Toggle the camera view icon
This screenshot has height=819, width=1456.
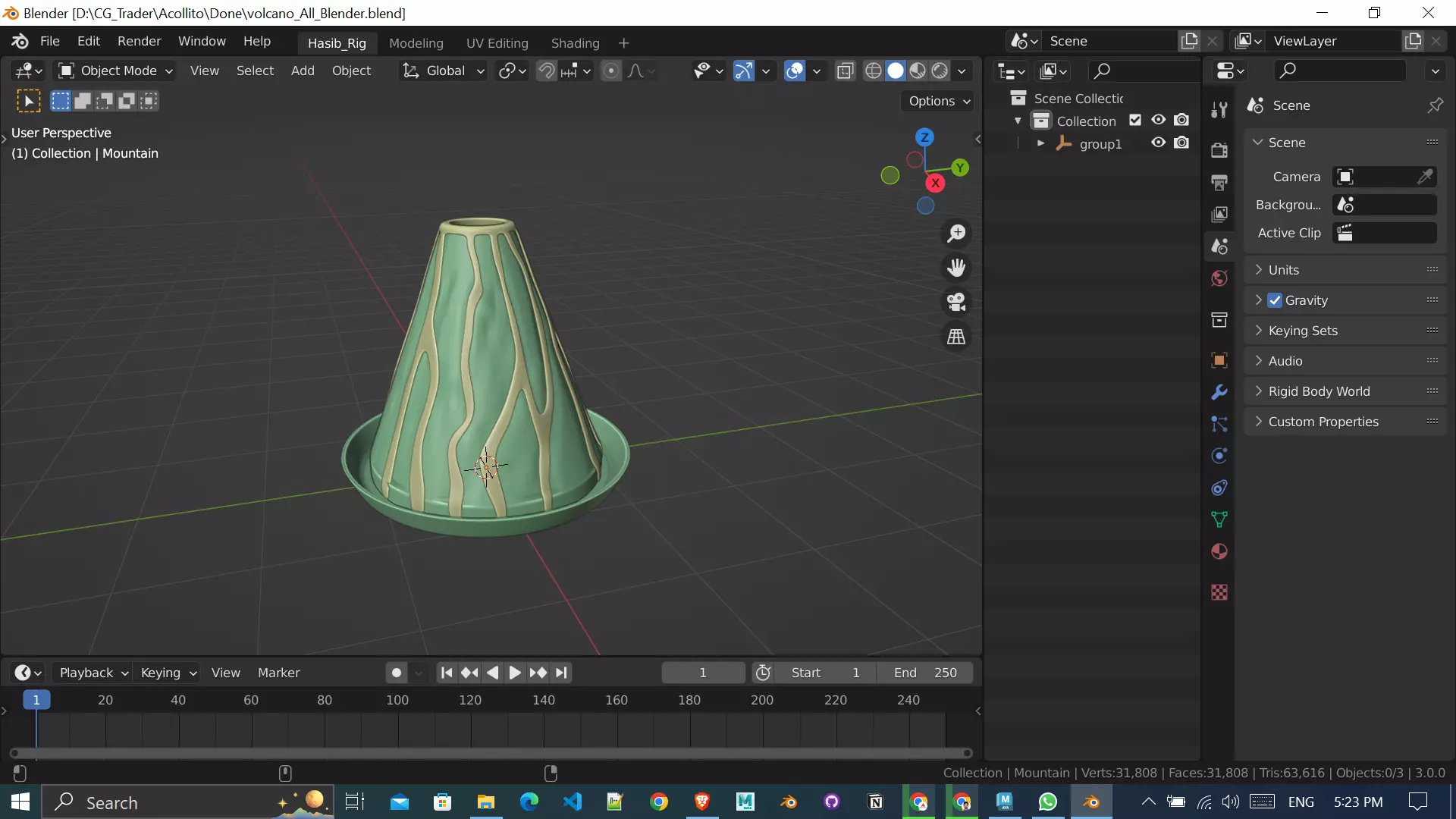(956, 302)
